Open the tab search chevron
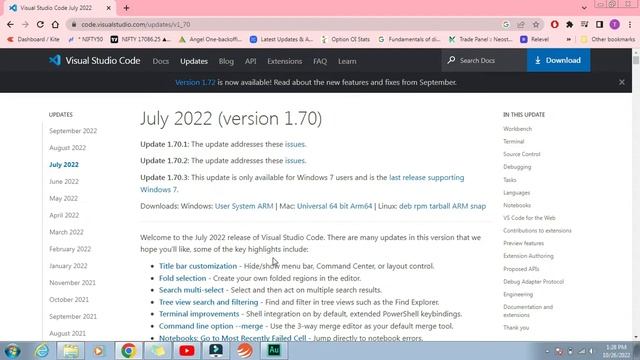Image resolution: width=640 pixels, height=360 pixels. tap(584, 8)
